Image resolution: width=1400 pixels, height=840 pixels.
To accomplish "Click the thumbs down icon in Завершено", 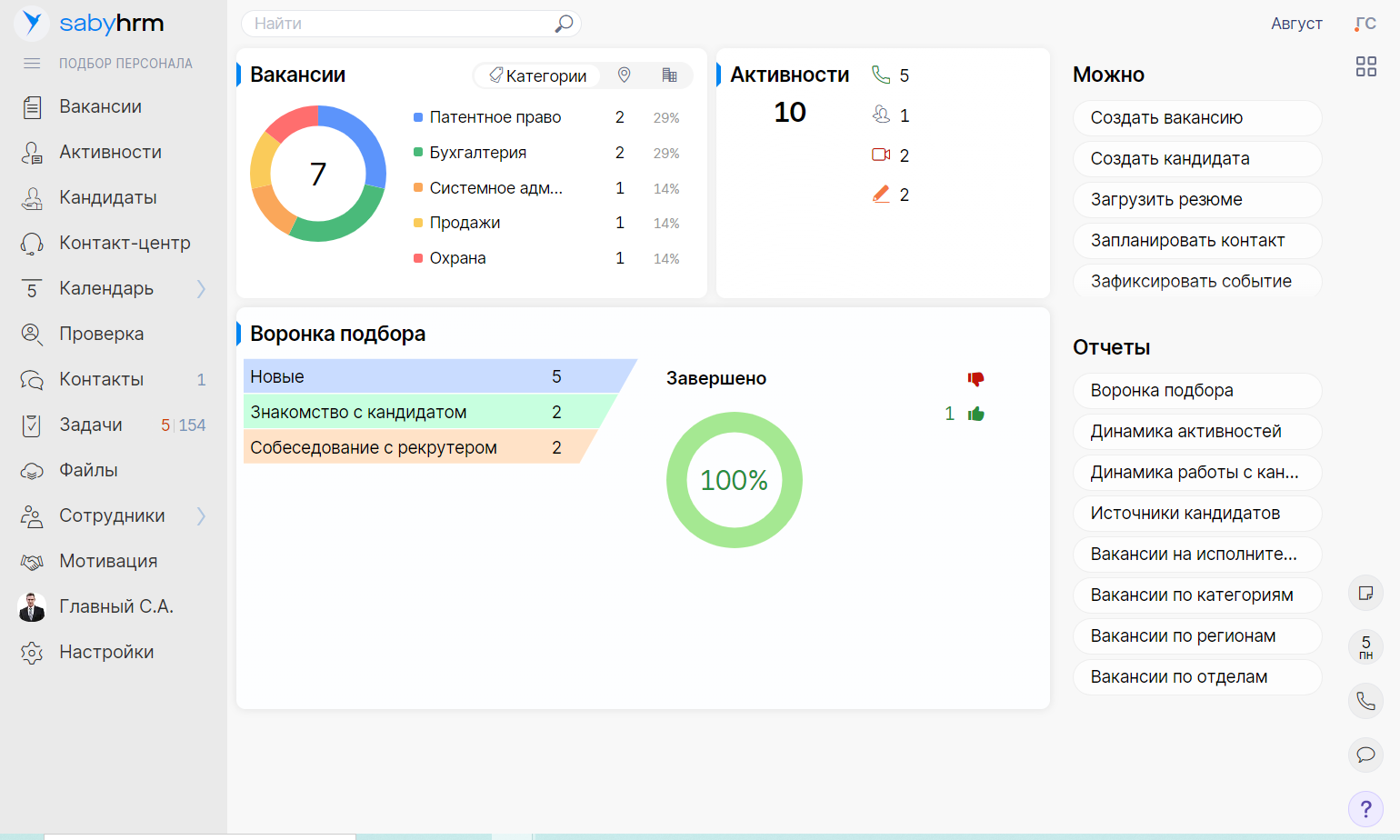I will tap(976, 379).
